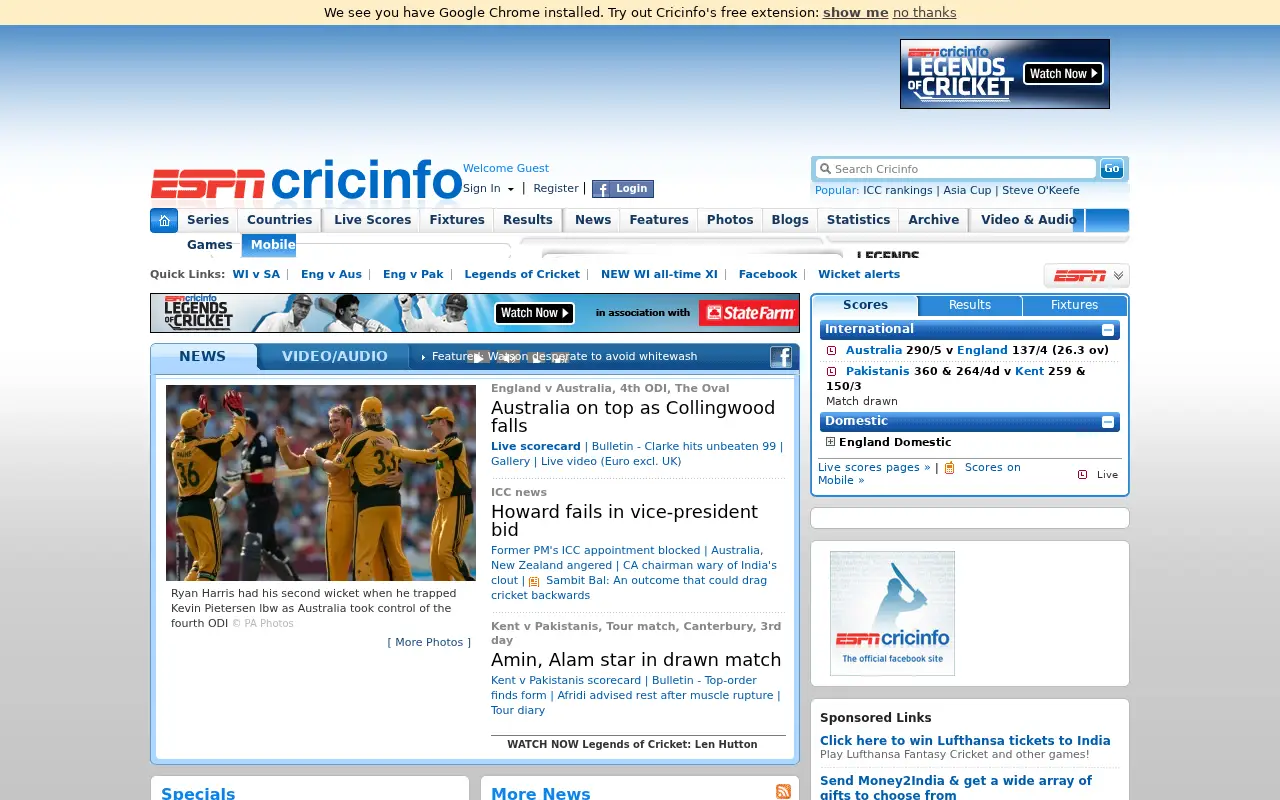The width and height of the screenshot is (1280, 800).
Task: Click Watch Now in top Legends ad
Action: pyautogui.click(x=1063, y=73)
